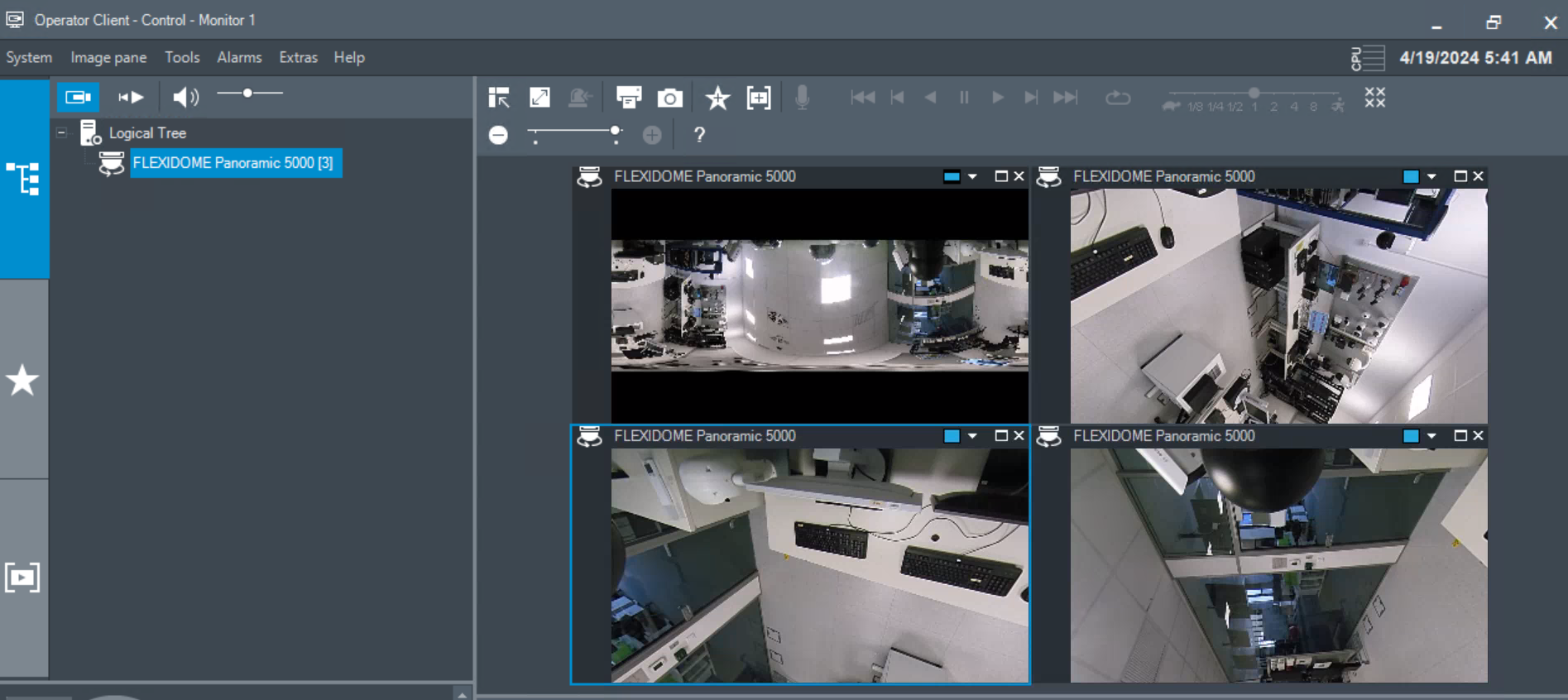Viewport: 1568px width, 700px height.
Task: Click the close all image panes icon
Action: (1374, 98)
